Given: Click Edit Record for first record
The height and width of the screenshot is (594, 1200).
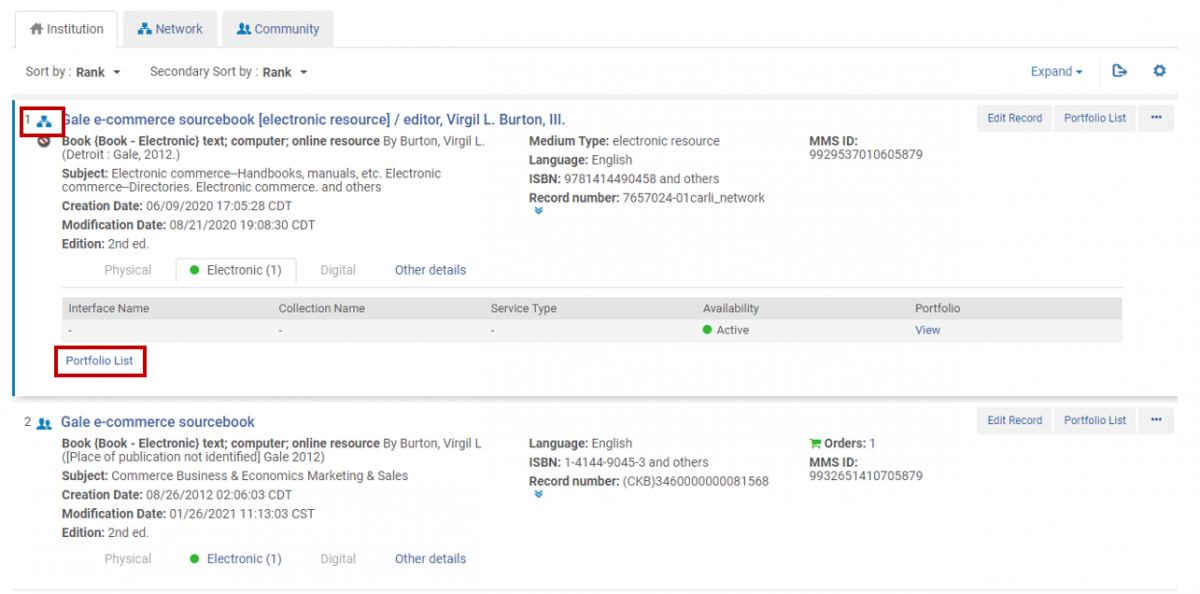Looking at the screenshot, I should click(x=1014, y=118).
